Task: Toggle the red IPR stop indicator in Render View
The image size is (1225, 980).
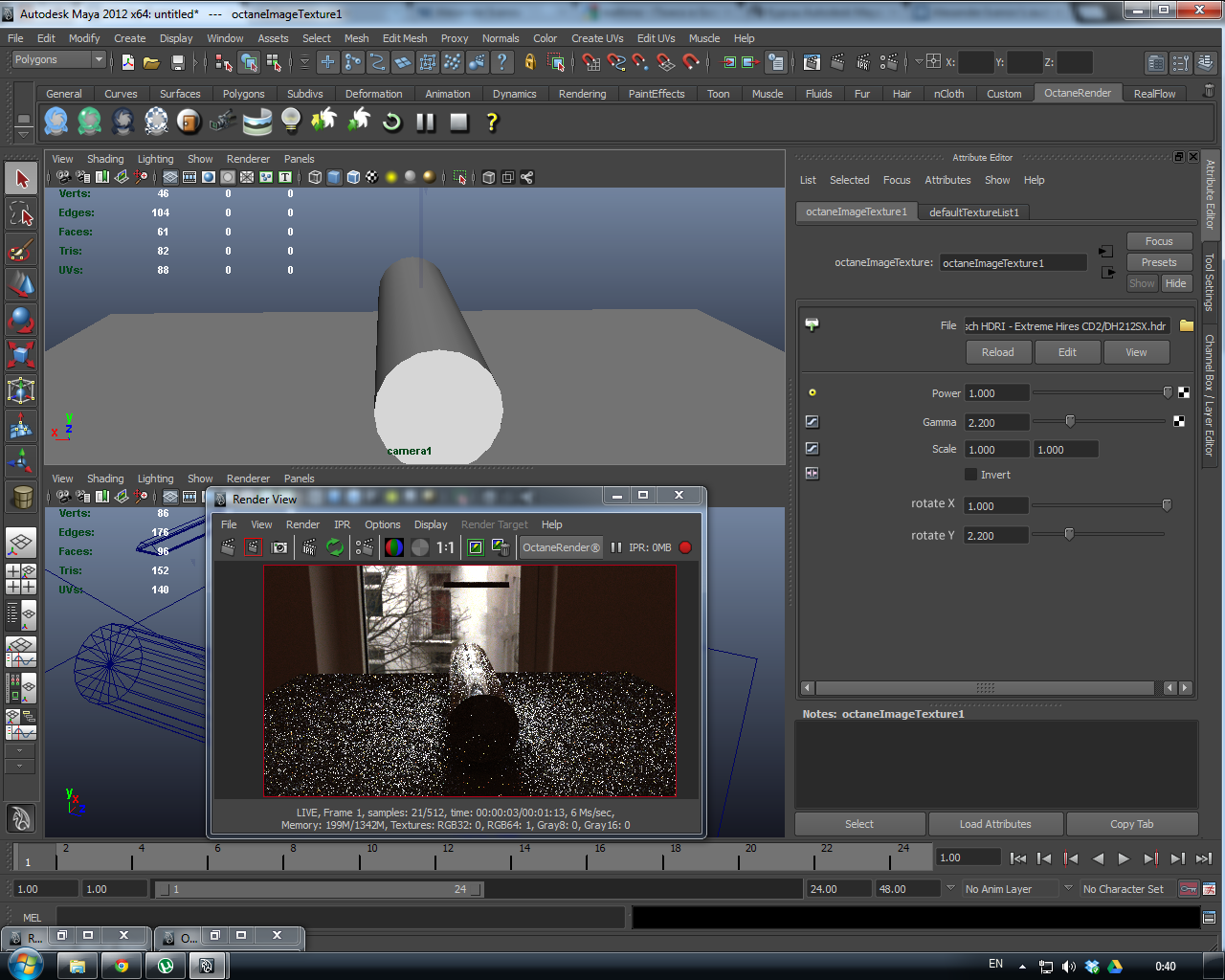Action: click(685, 547)
